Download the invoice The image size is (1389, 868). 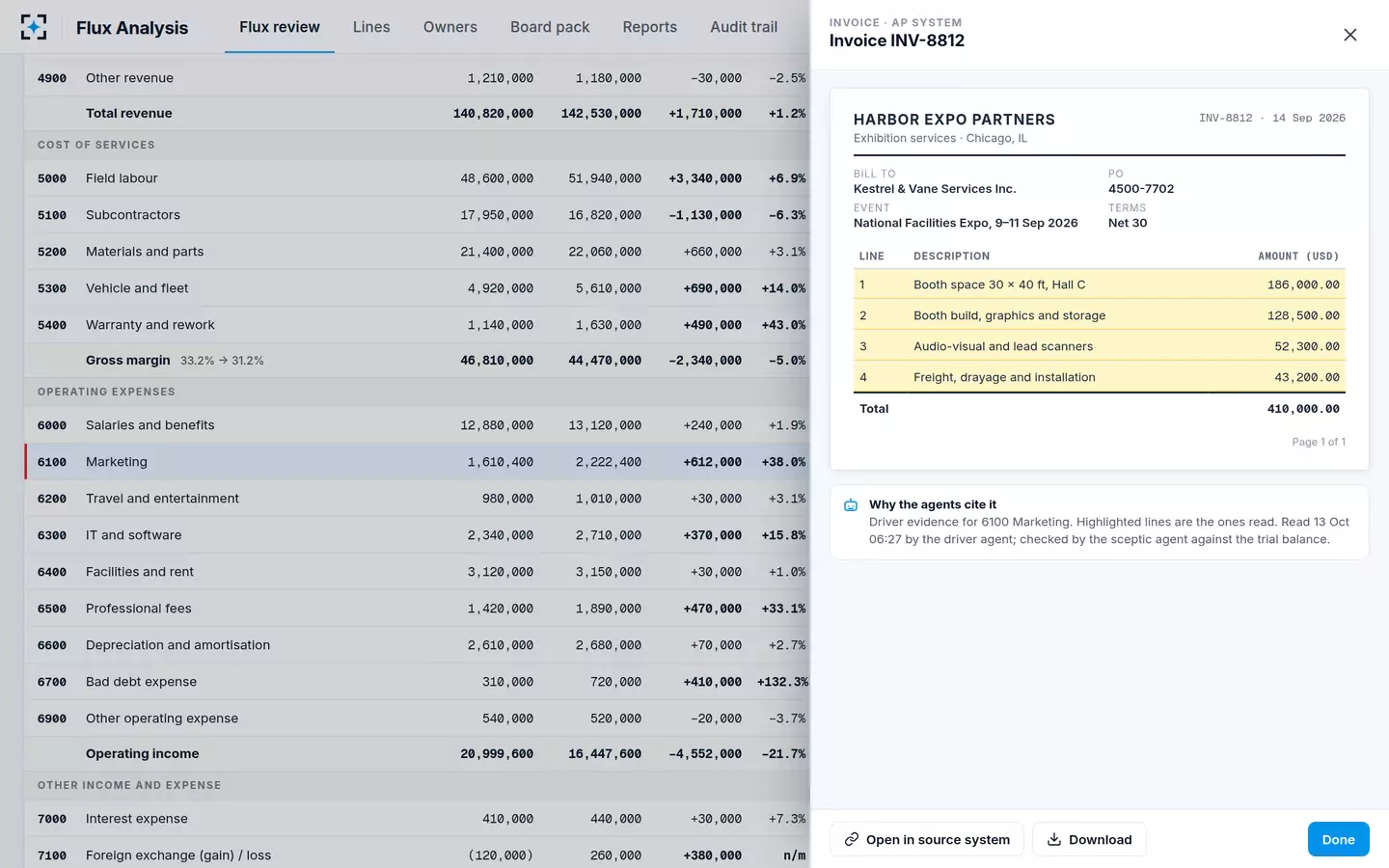coord(1089,839)
